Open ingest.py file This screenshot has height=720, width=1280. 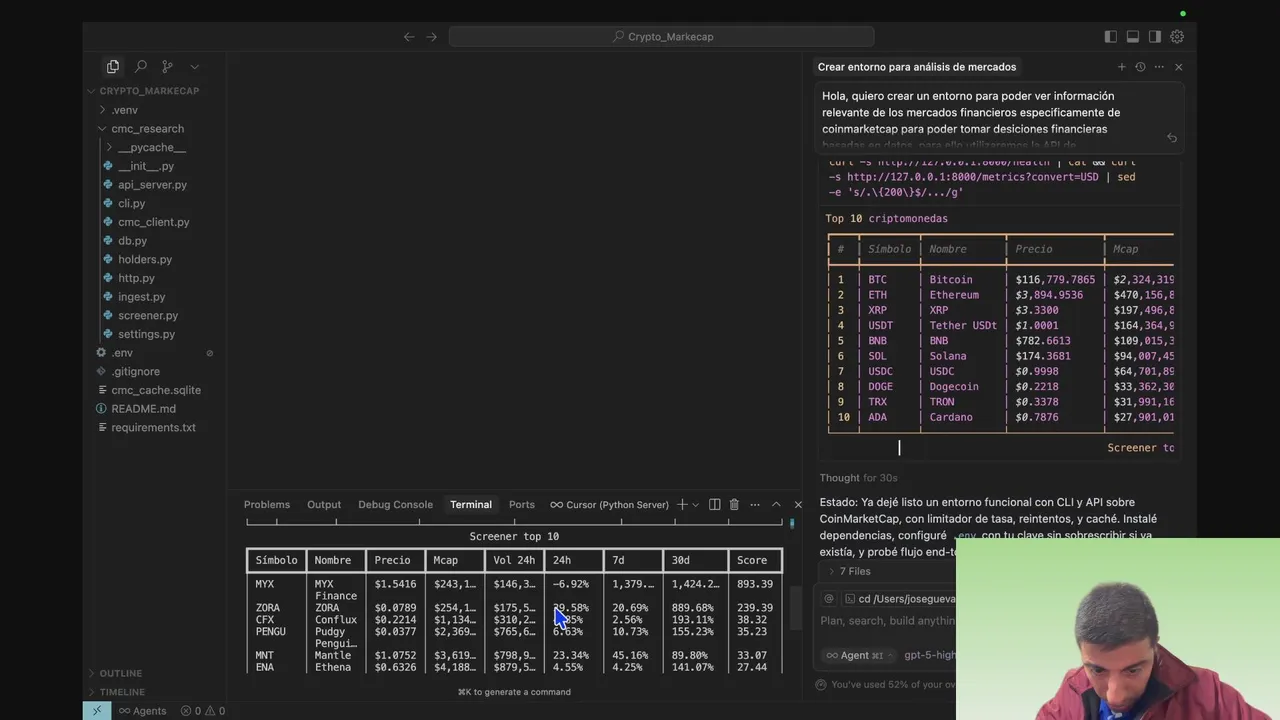pyautogui.click(x=141, y=297)
